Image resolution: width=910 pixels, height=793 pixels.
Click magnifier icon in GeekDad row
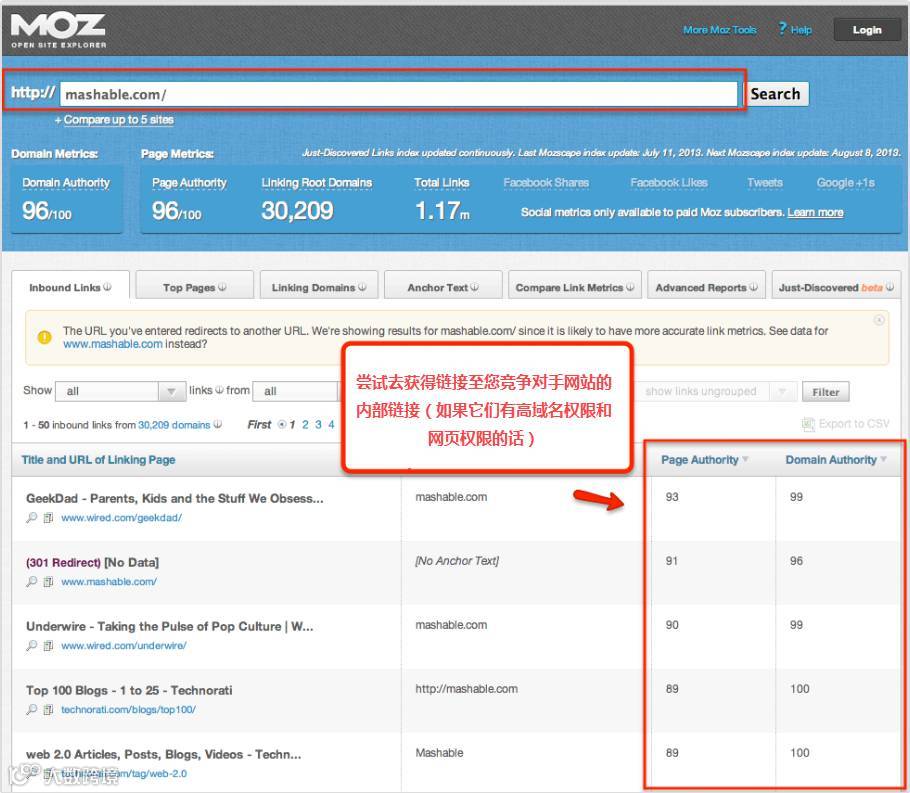pyautogui.click(x=32, y=517)
